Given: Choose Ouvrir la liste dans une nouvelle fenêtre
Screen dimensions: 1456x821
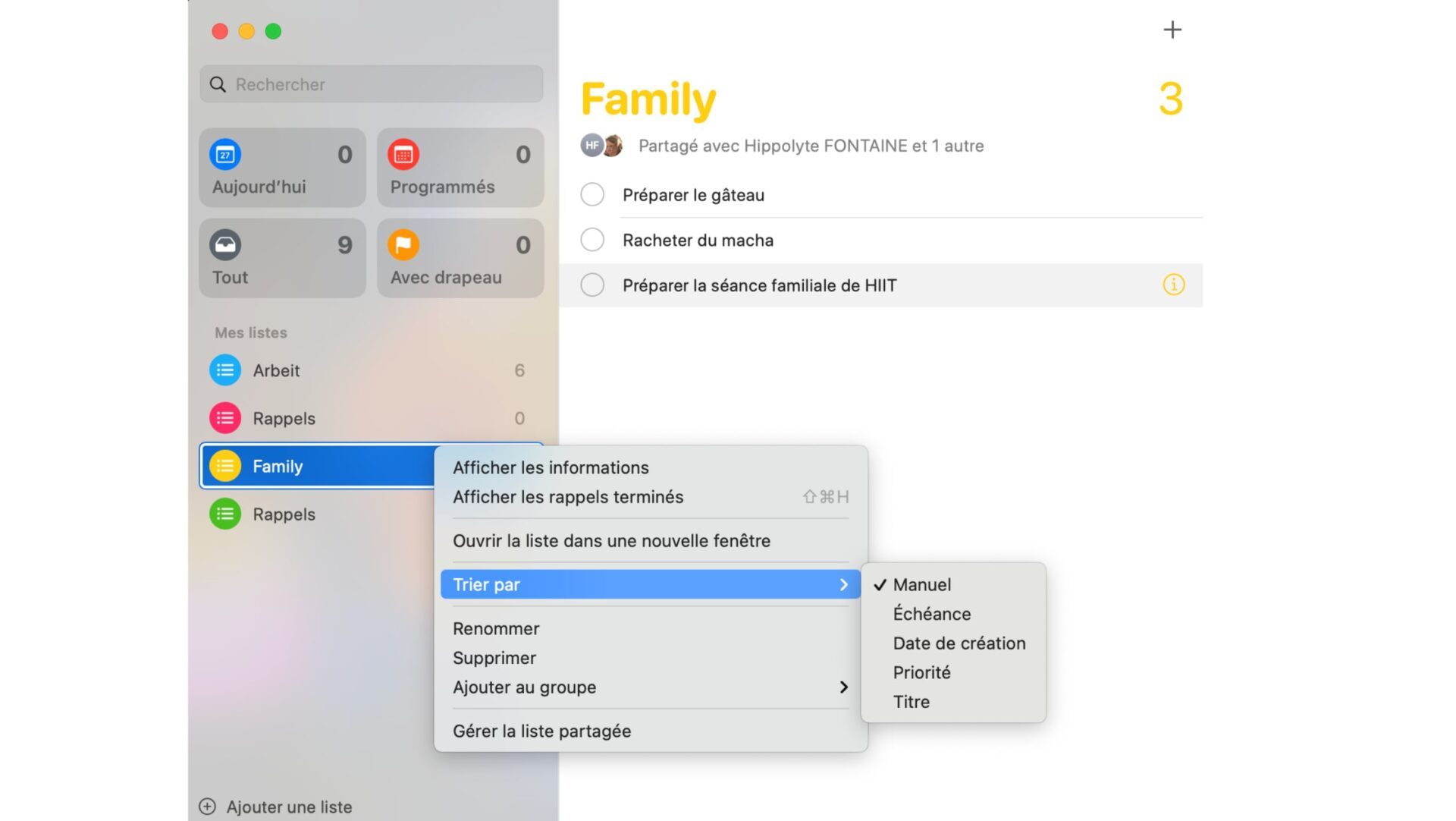Looking at the screenshot, I should (x=651, y=541).
